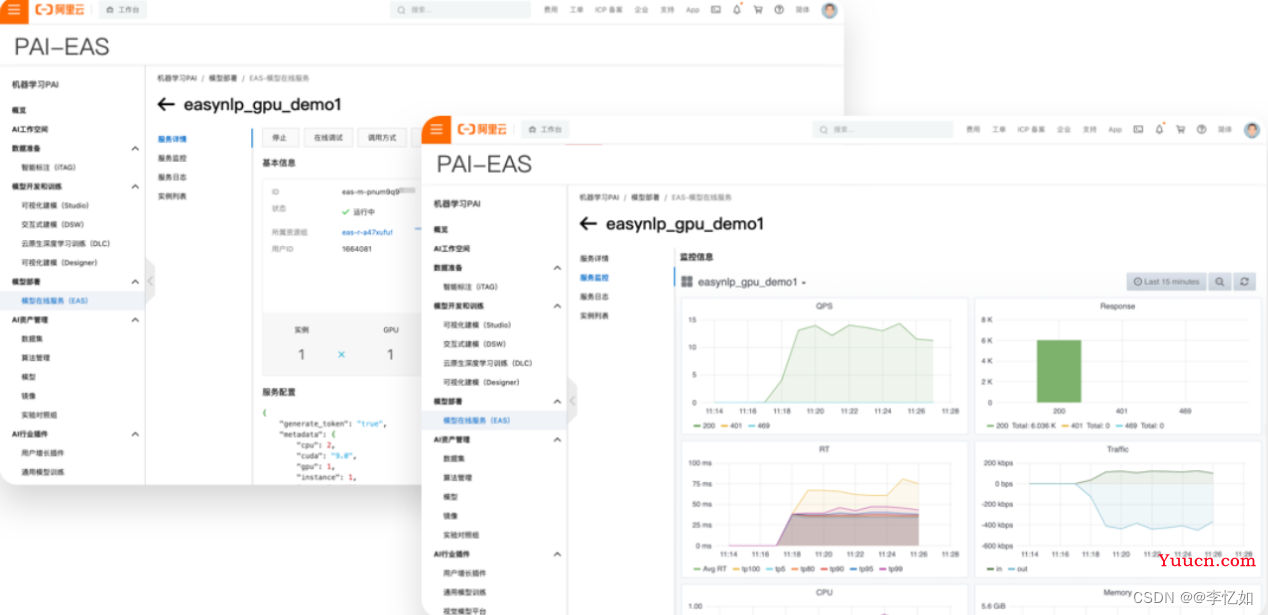Click the 停止 button in back window
This screenshot has width=1268, height=615.
pos(280,138)
